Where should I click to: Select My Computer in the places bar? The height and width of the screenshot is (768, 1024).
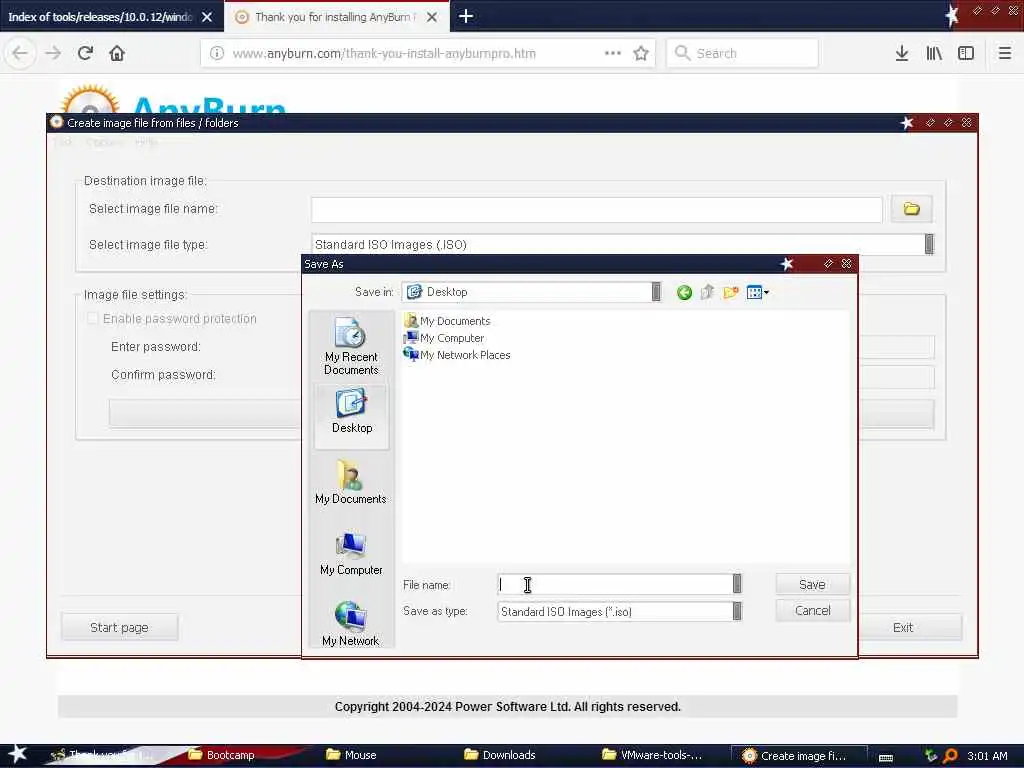tap(351, 553)
